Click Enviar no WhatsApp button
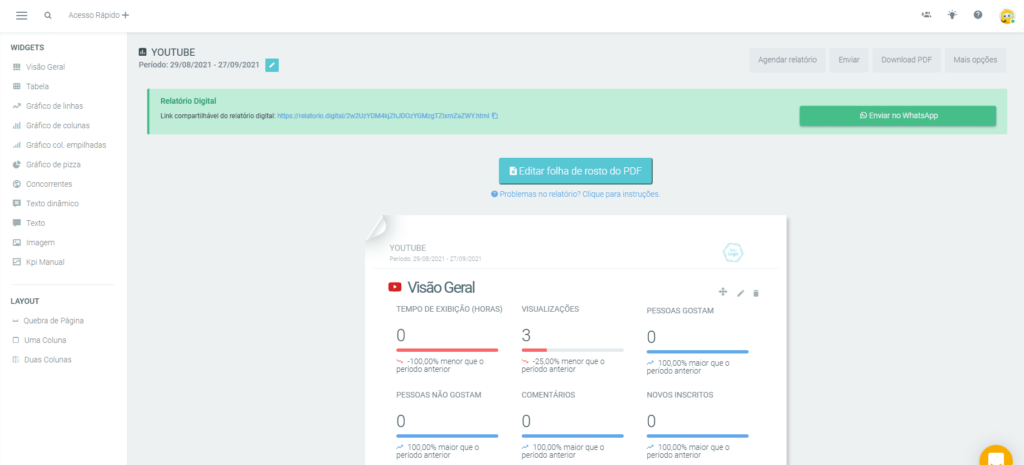The width and height of the screenshot is (1024, 465). 898,116
